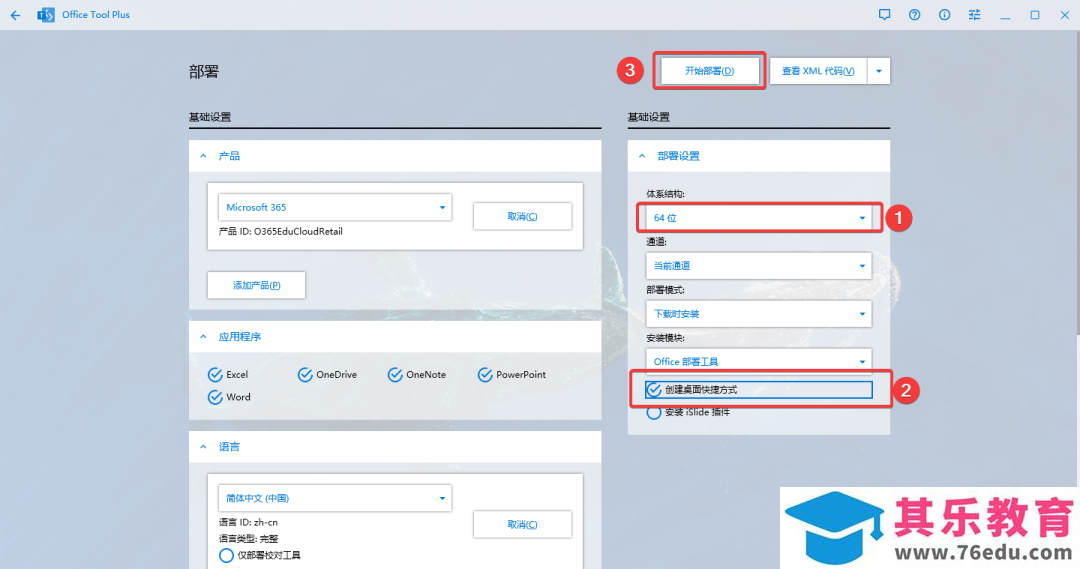Click the 添加产品(P) button
The image size is (1080, 569).
[256, 285]
